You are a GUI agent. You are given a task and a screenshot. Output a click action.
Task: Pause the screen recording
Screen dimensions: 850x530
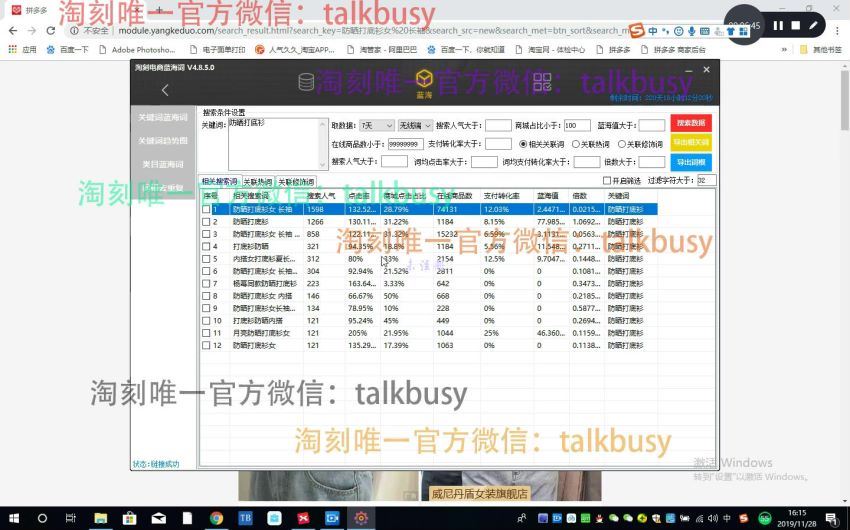[x=778, y=25]
